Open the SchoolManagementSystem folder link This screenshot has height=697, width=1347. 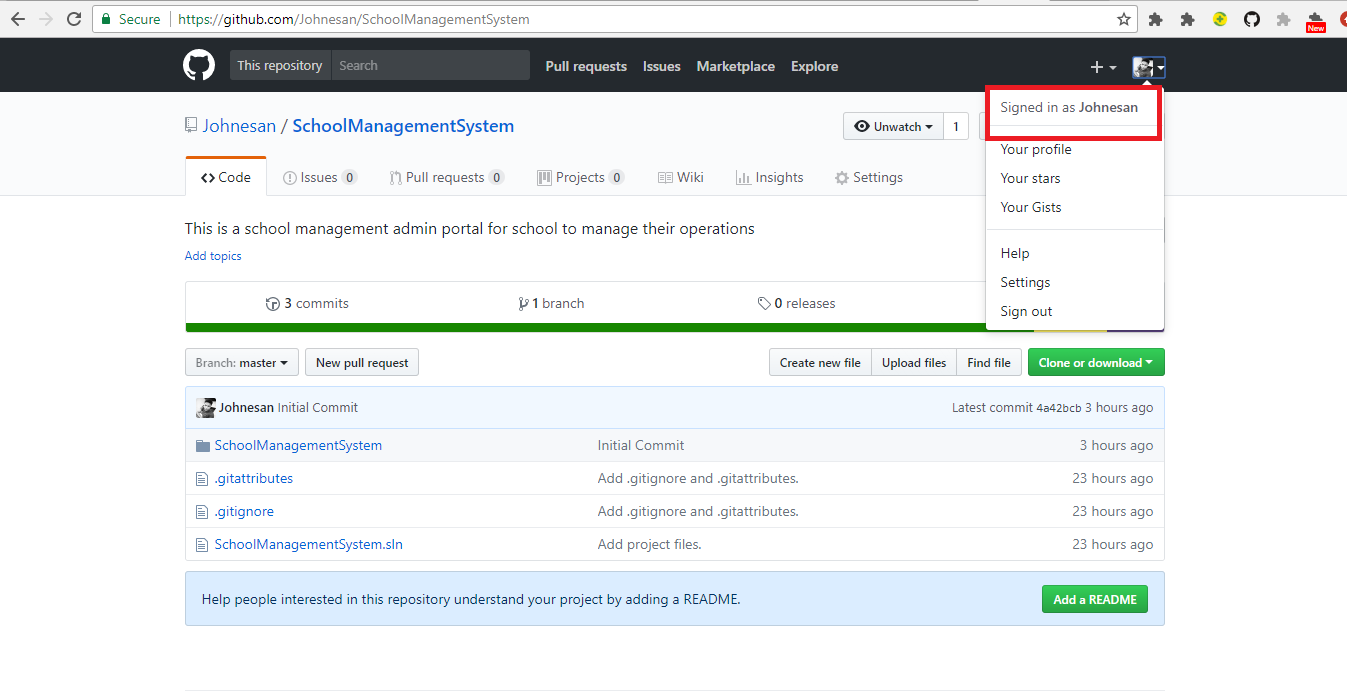tap(298, 446)
